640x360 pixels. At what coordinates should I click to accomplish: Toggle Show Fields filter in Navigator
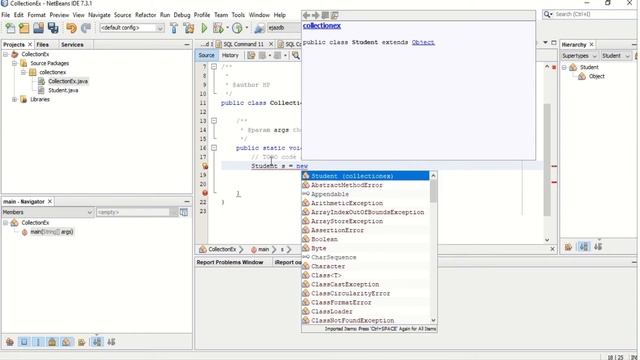pos(24,342)
